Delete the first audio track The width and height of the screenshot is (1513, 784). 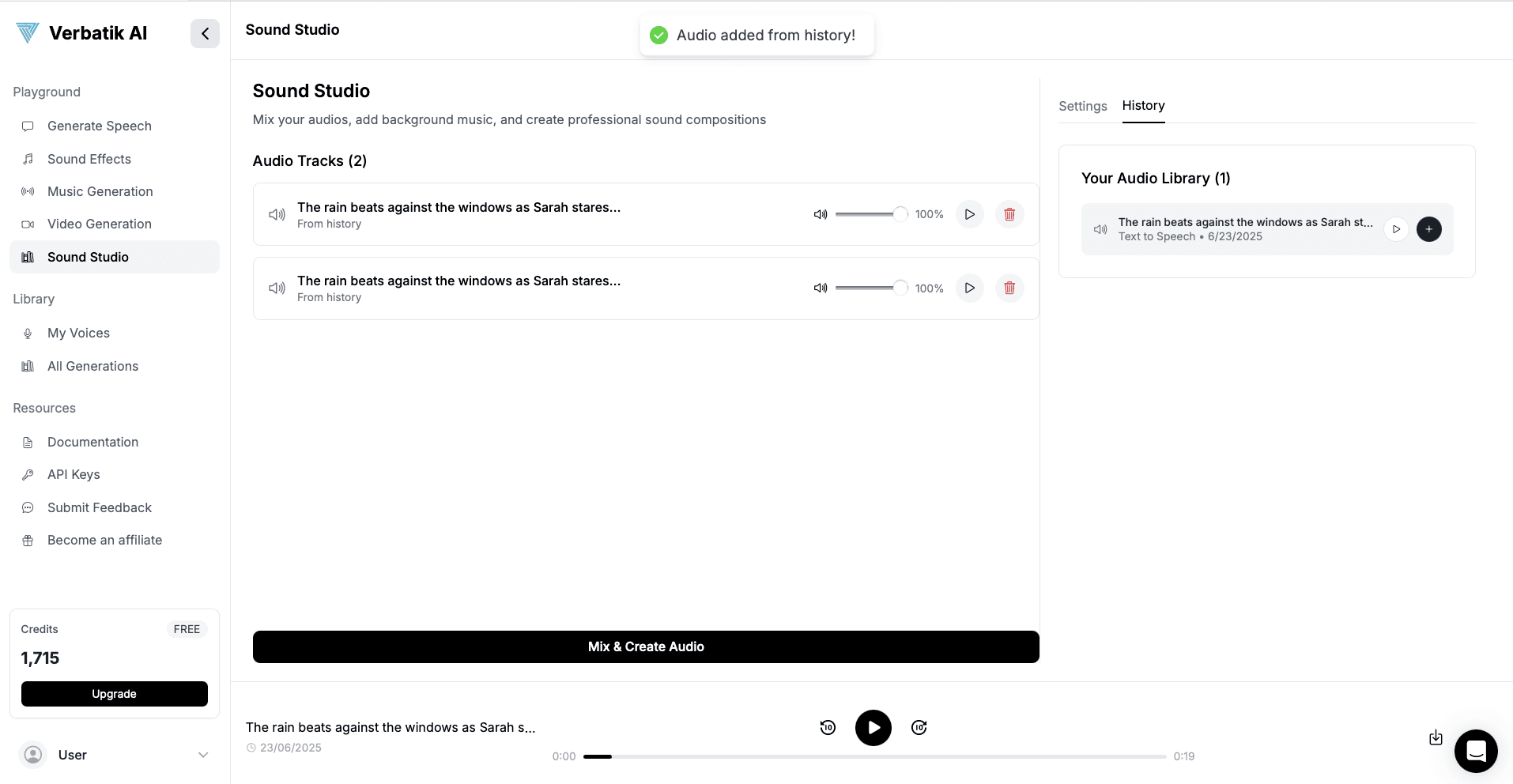(1009, 214)
